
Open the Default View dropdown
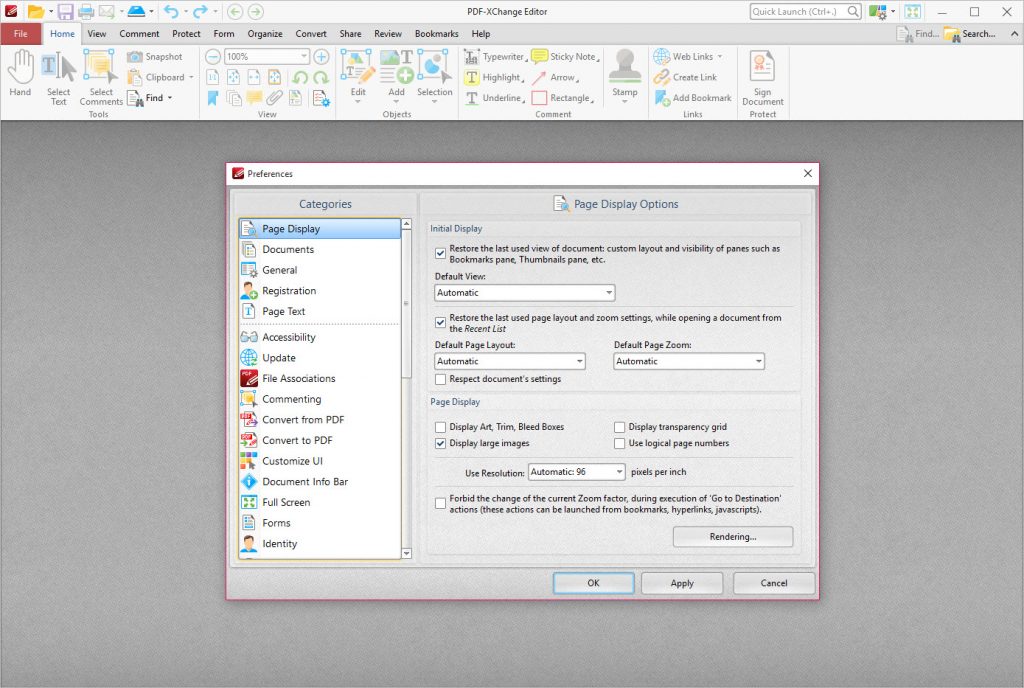(524, 293)
